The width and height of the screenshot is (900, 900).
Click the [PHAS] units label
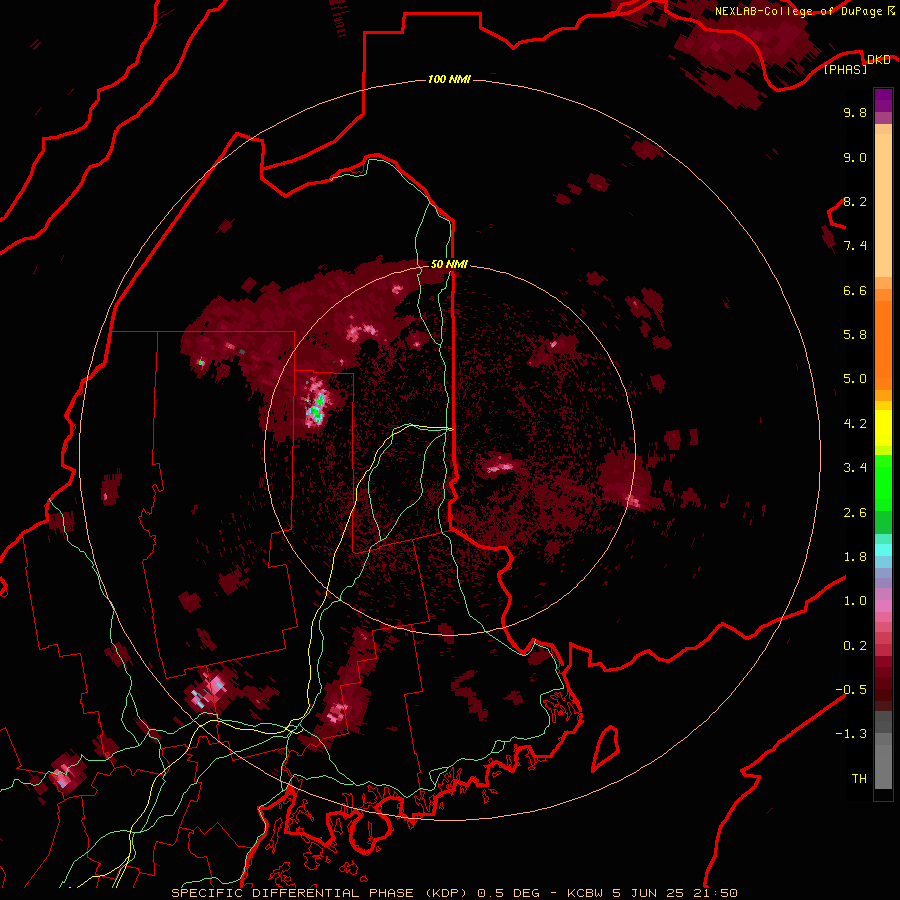pos(845,69)
